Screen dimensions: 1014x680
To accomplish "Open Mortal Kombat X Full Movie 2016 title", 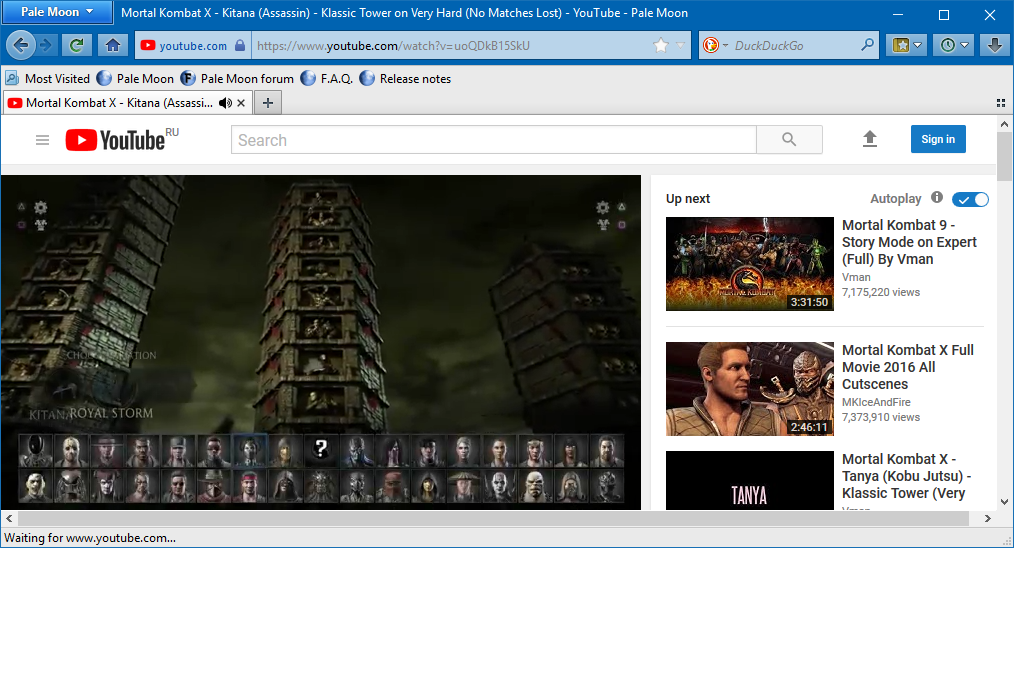I will click(x=907, y=367).
